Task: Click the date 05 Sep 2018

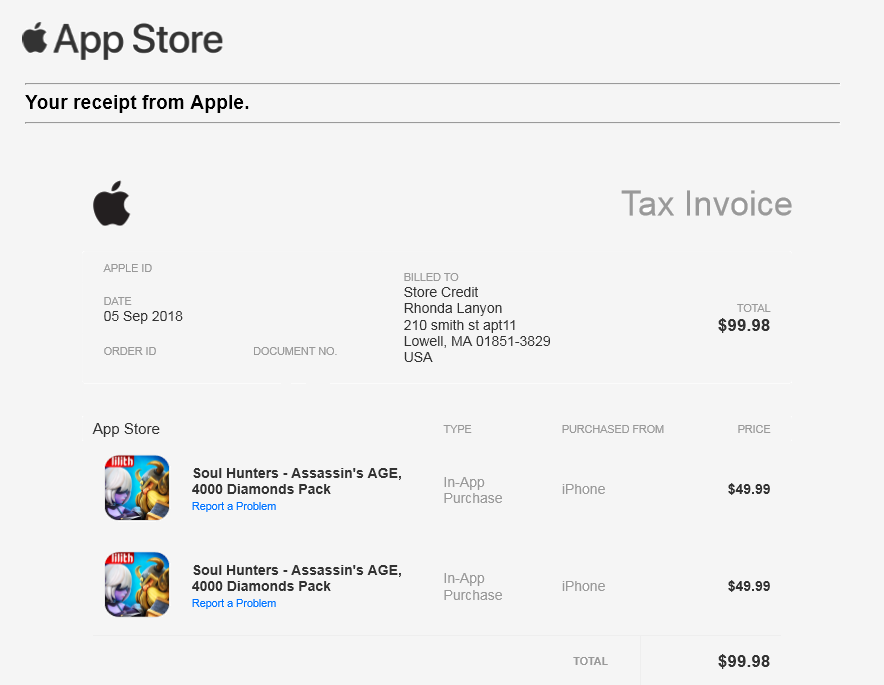Action: point(143,317)
